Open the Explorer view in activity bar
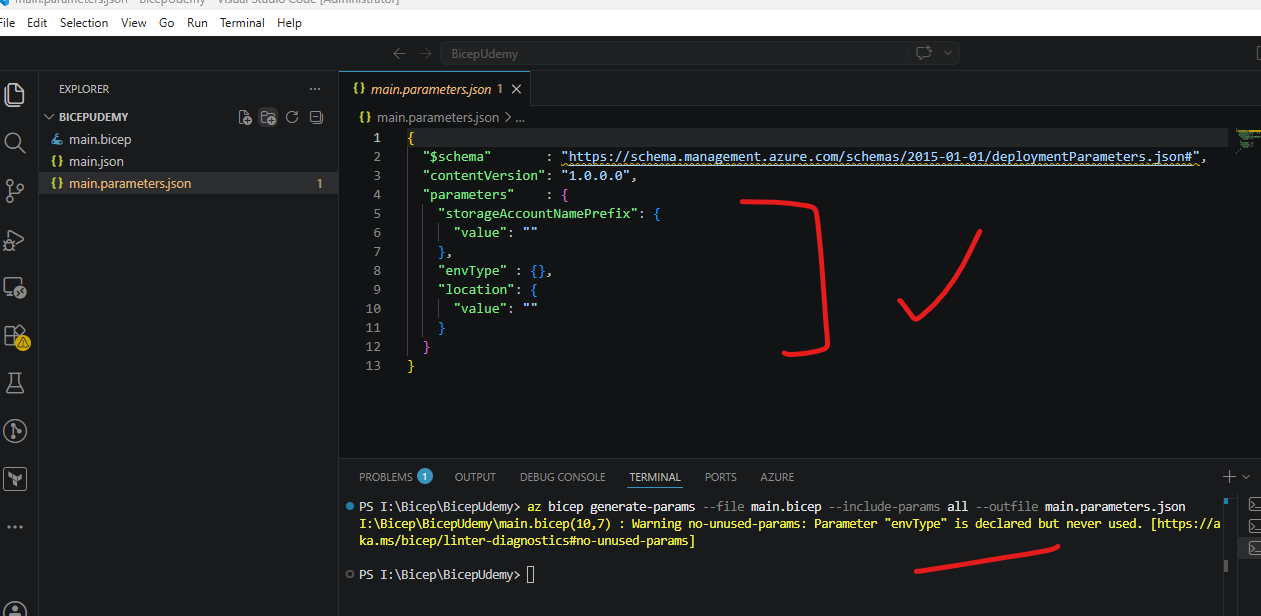1261x616 pixels. click(x=15, y=95)
